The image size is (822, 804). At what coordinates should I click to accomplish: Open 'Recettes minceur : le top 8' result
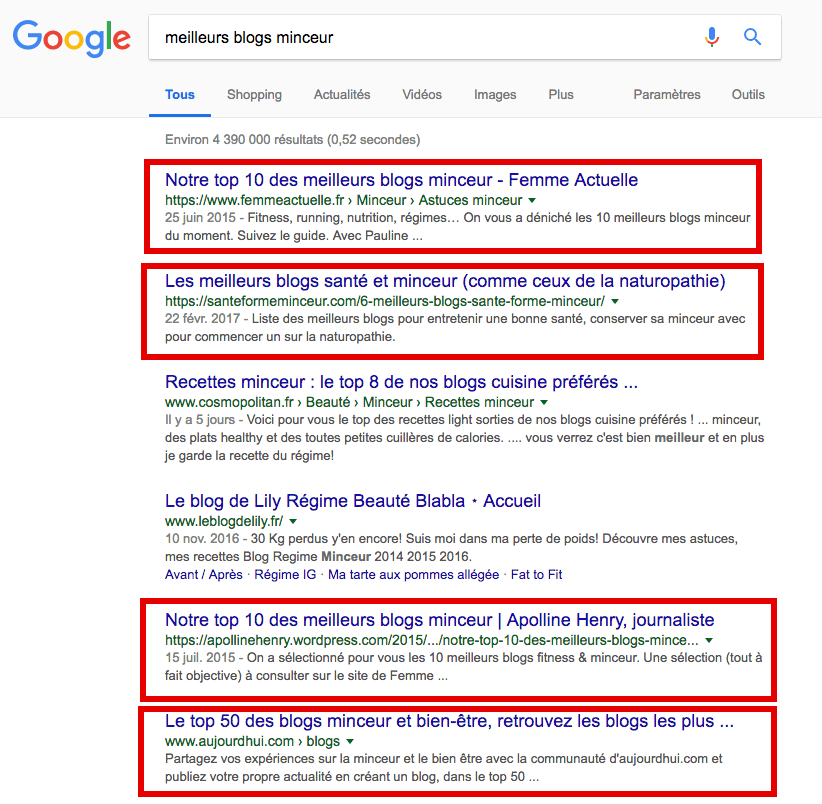coord(401,382)
